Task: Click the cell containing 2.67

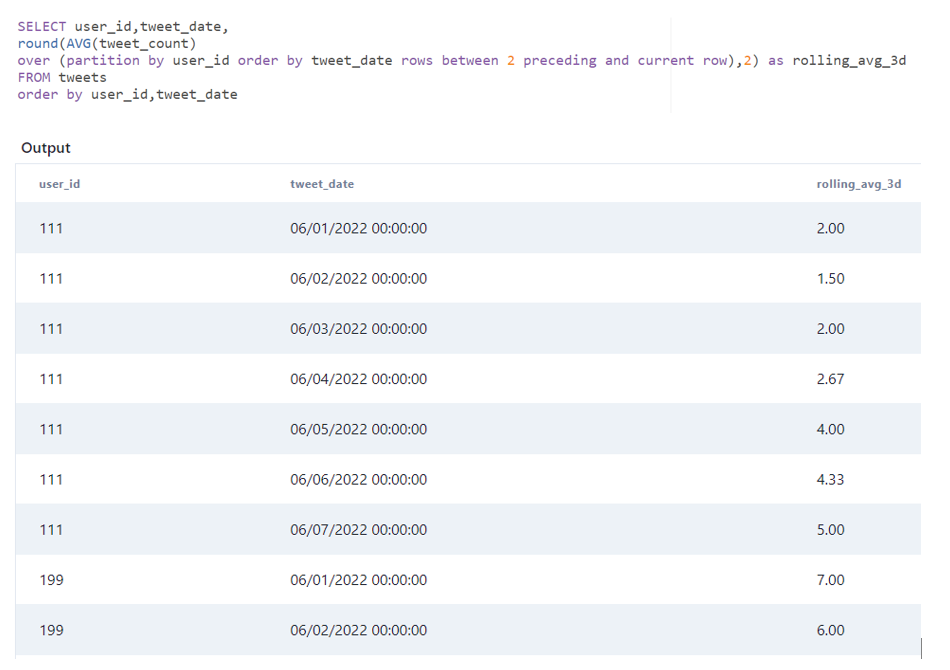Action: pyautogui.click(x=830, y=379)
